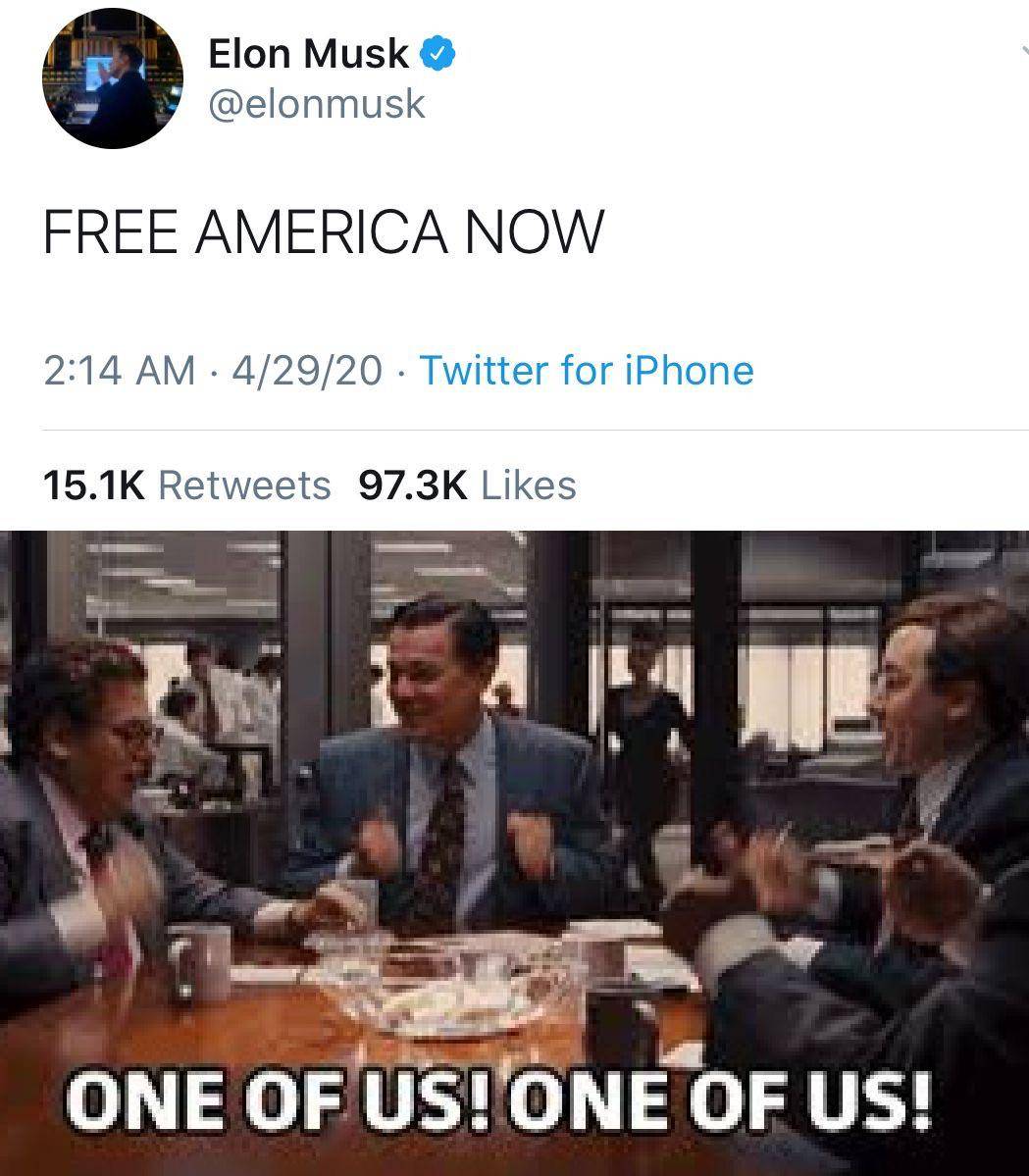Open the Elon Musk display name
The width and height of the screenshot is (1029, 1176).
coord(308,54)
